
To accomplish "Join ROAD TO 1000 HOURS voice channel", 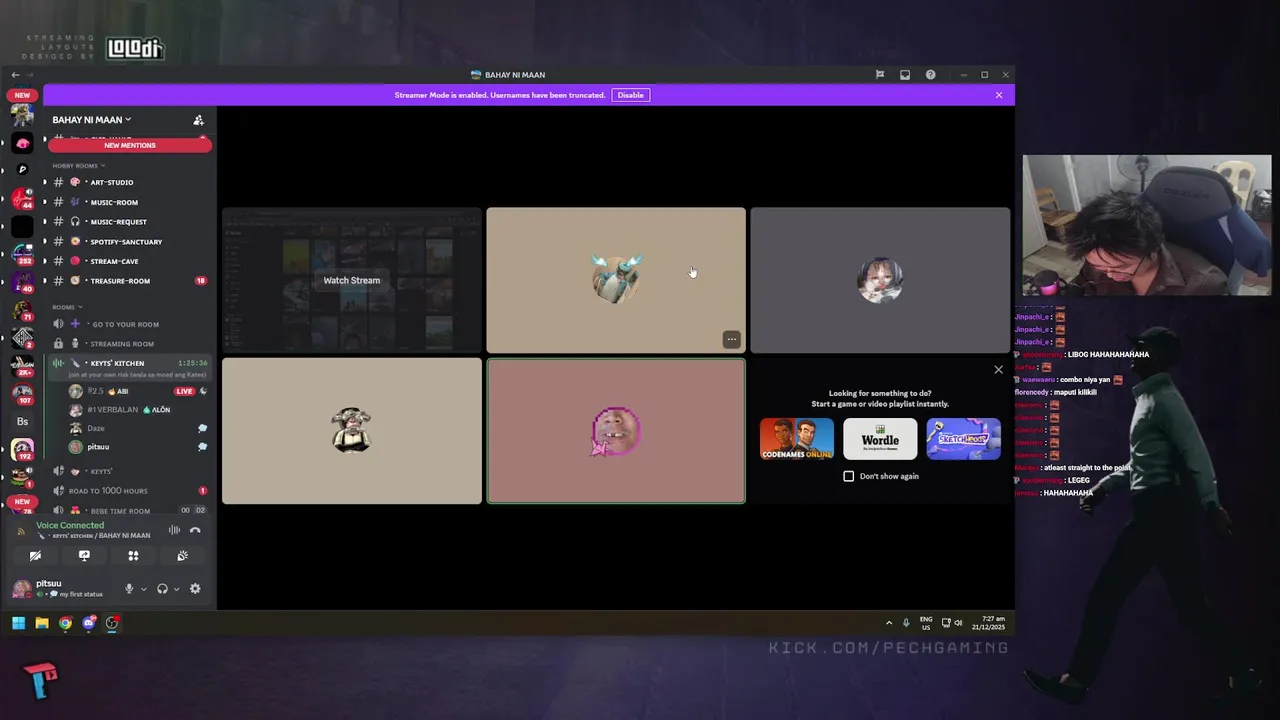I will pos(130,491).
